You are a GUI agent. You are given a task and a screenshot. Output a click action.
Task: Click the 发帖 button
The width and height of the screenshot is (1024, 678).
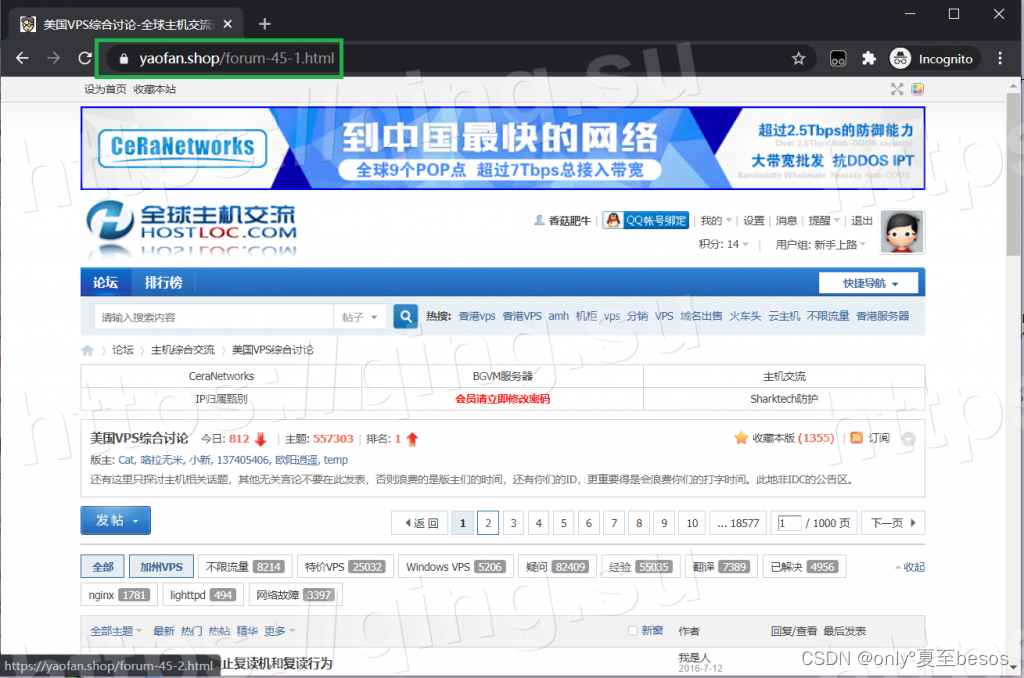coord(114,520)
